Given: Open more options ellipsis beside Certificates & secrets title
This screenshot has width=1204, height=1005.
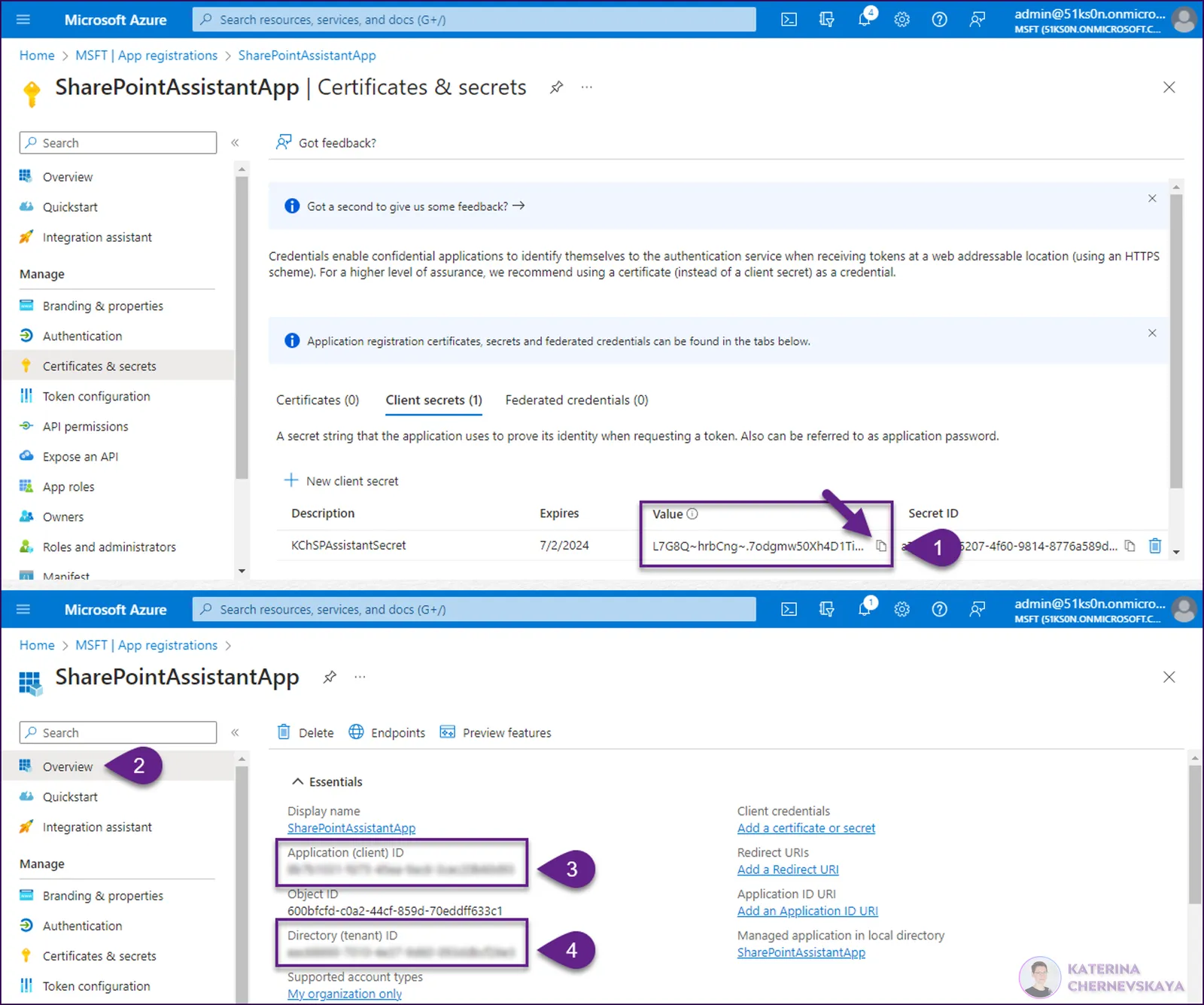Looking at the screenshot, I should tap(587, 87).
